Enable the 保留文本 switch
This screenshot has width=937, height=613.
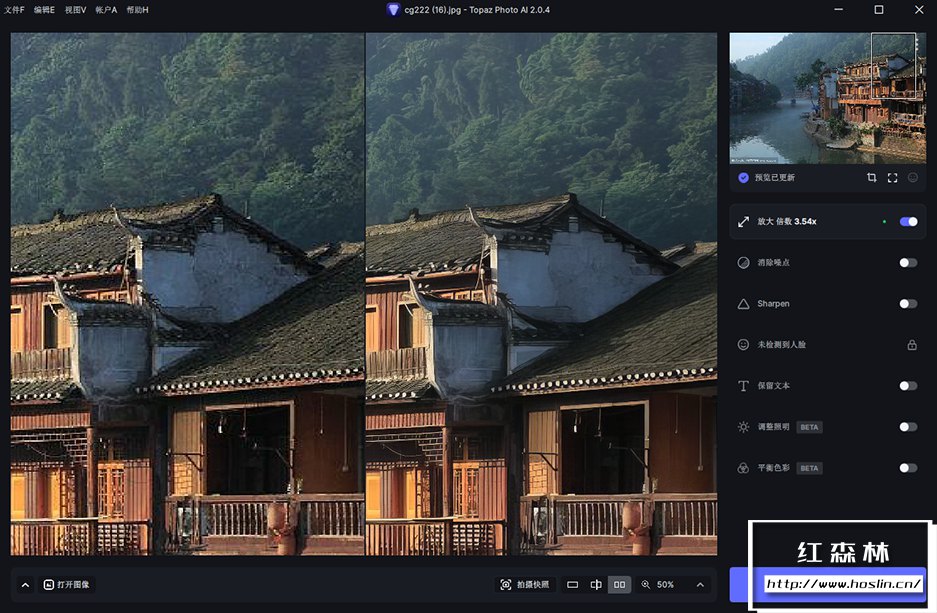pos(908,386)
